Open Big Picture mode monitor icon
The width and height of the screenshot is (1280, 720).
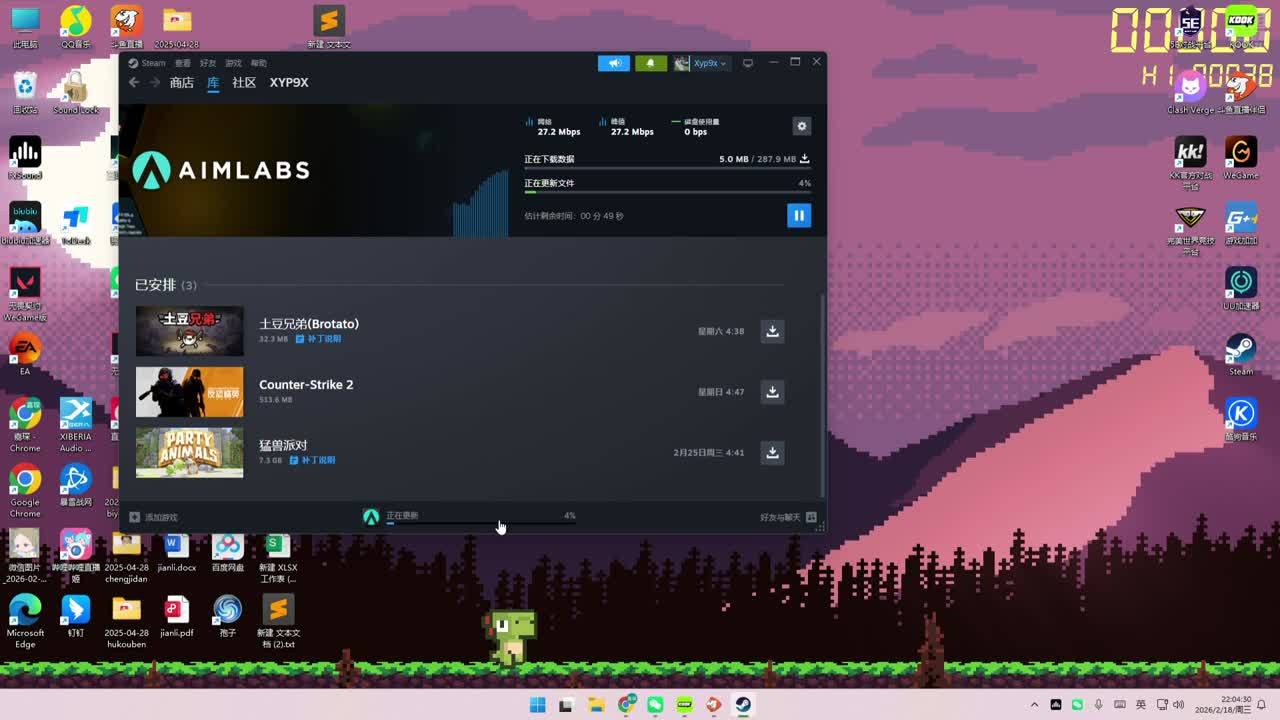[747, 63]
